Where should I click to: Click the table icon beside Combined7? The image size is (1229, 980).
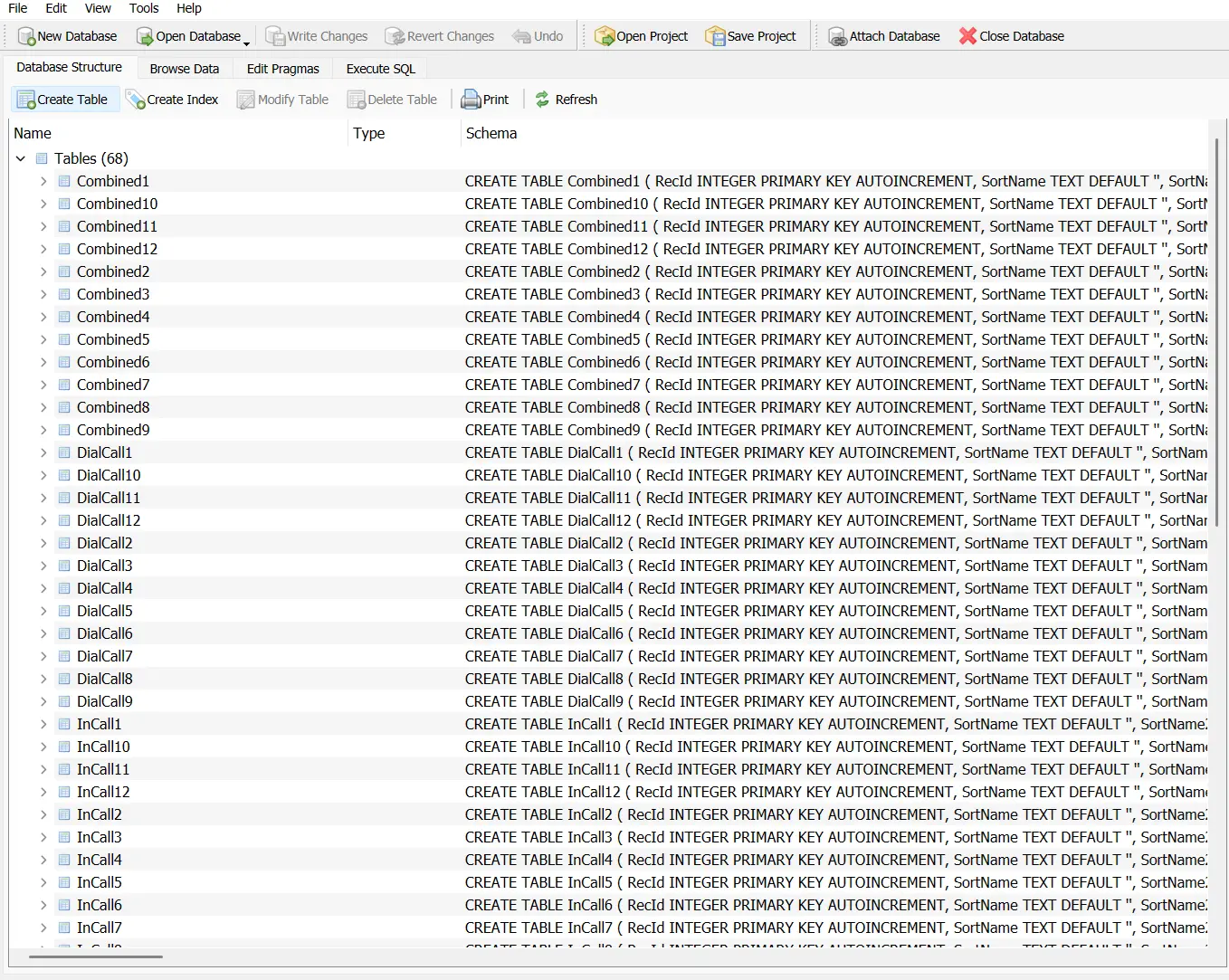click(64, 385)
